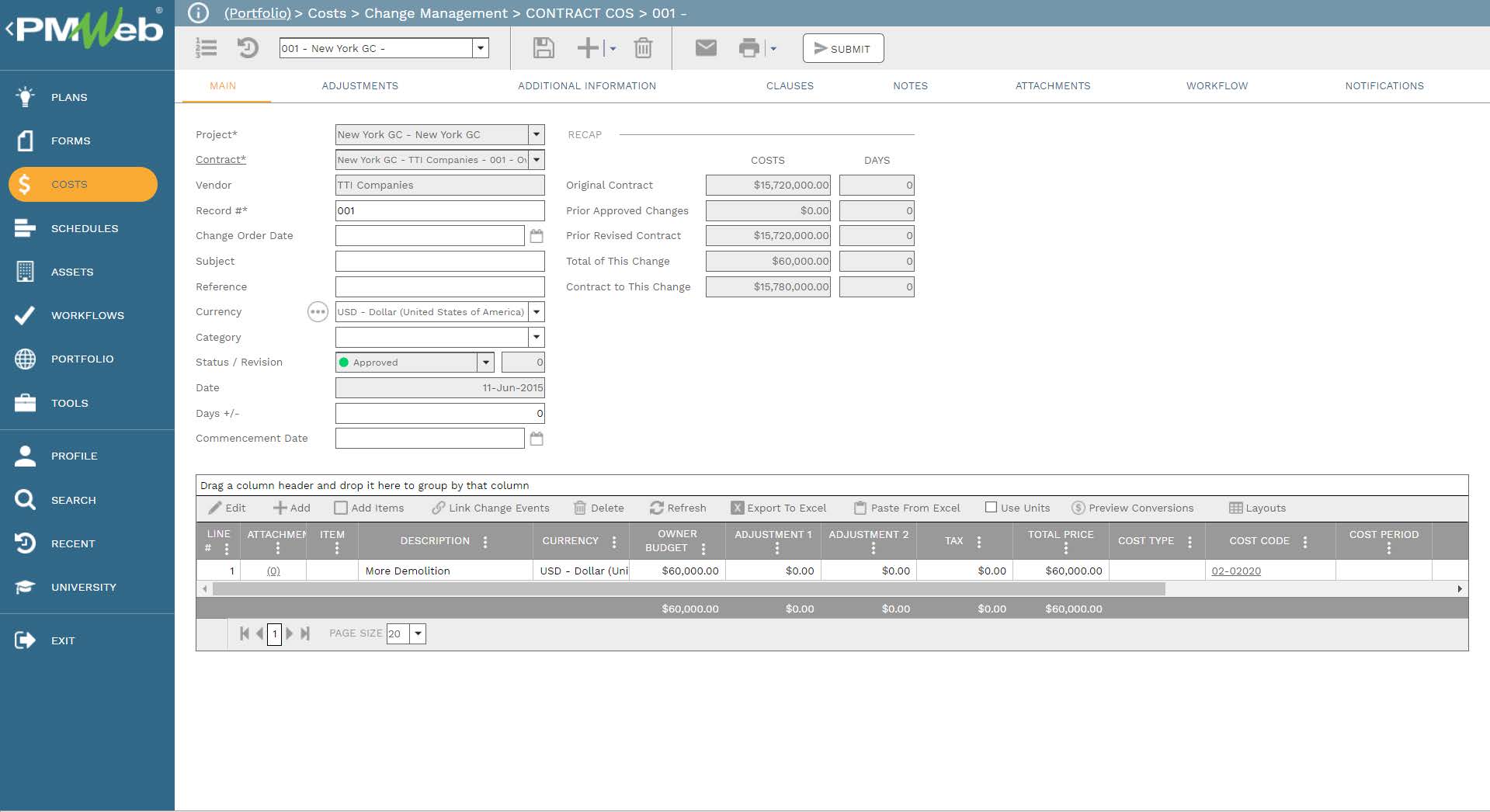Open line 1 attachments (0) link
The image size is (1490, 812).
coord(273,571)
